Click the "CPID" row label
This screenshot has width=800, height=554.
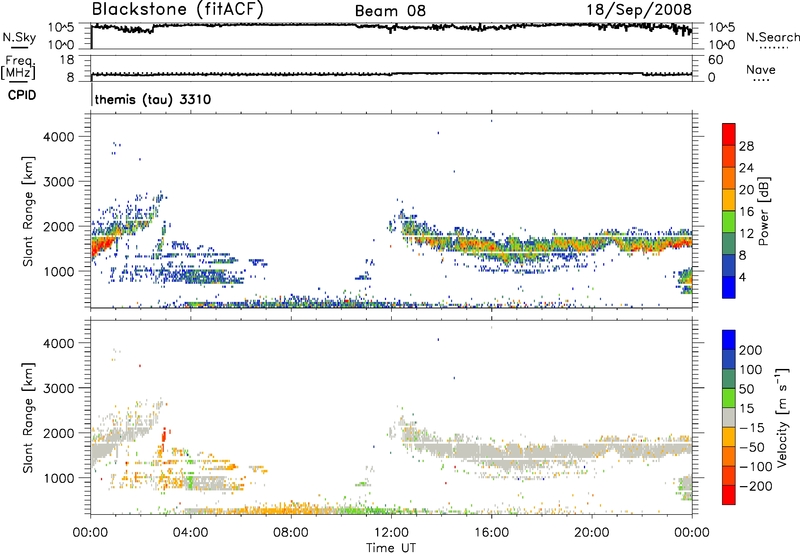coord(22,95)
